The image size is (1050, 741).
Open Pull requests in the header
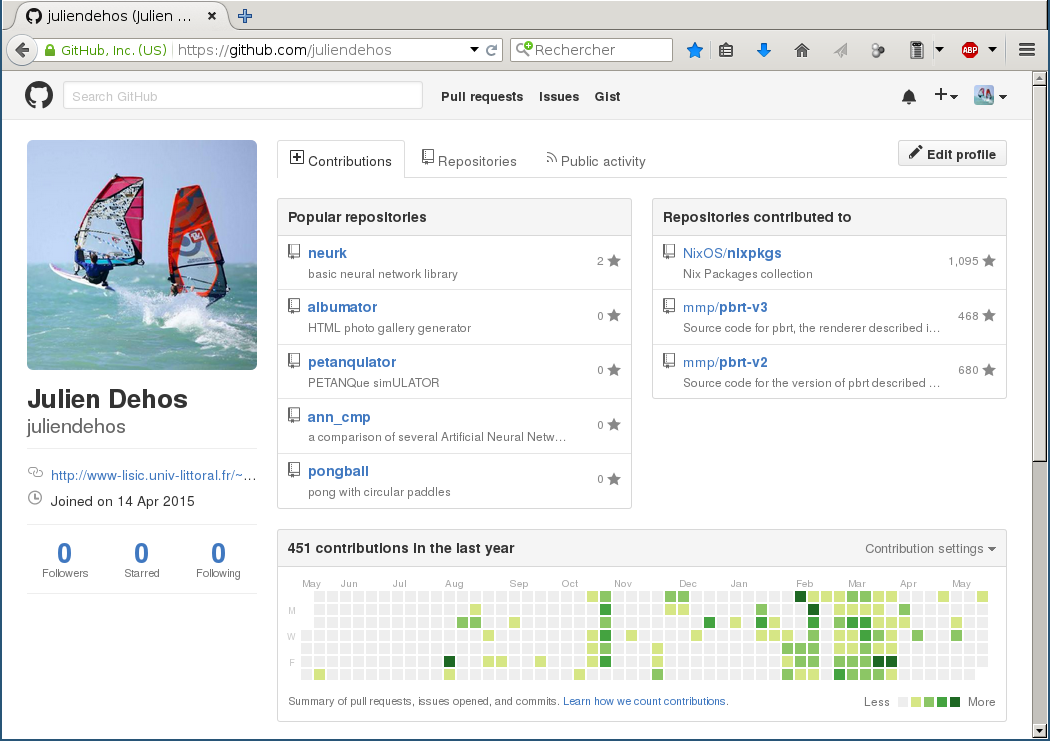482,96
